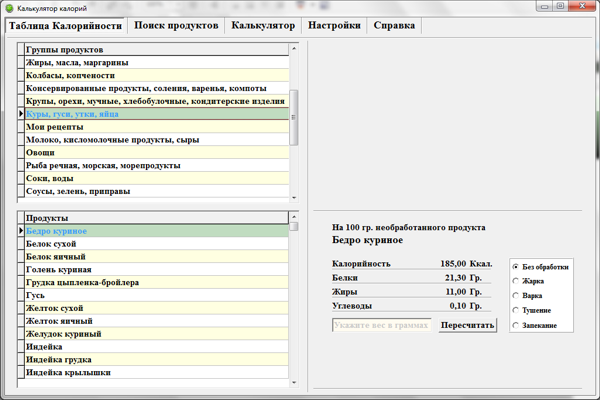This screenshot has width=600, height=400.
Task: Click the Калорийность value 185,00 Ккал
Action: pyautogui.click(x=466, y=264)
